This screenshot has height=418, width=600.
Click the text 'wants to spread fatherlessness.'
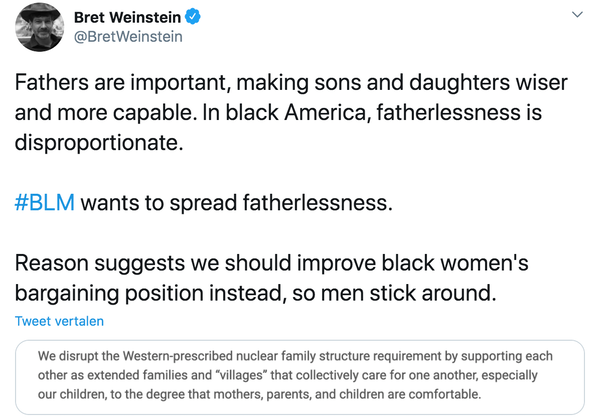pyautogui.click(x=236, y=204)
